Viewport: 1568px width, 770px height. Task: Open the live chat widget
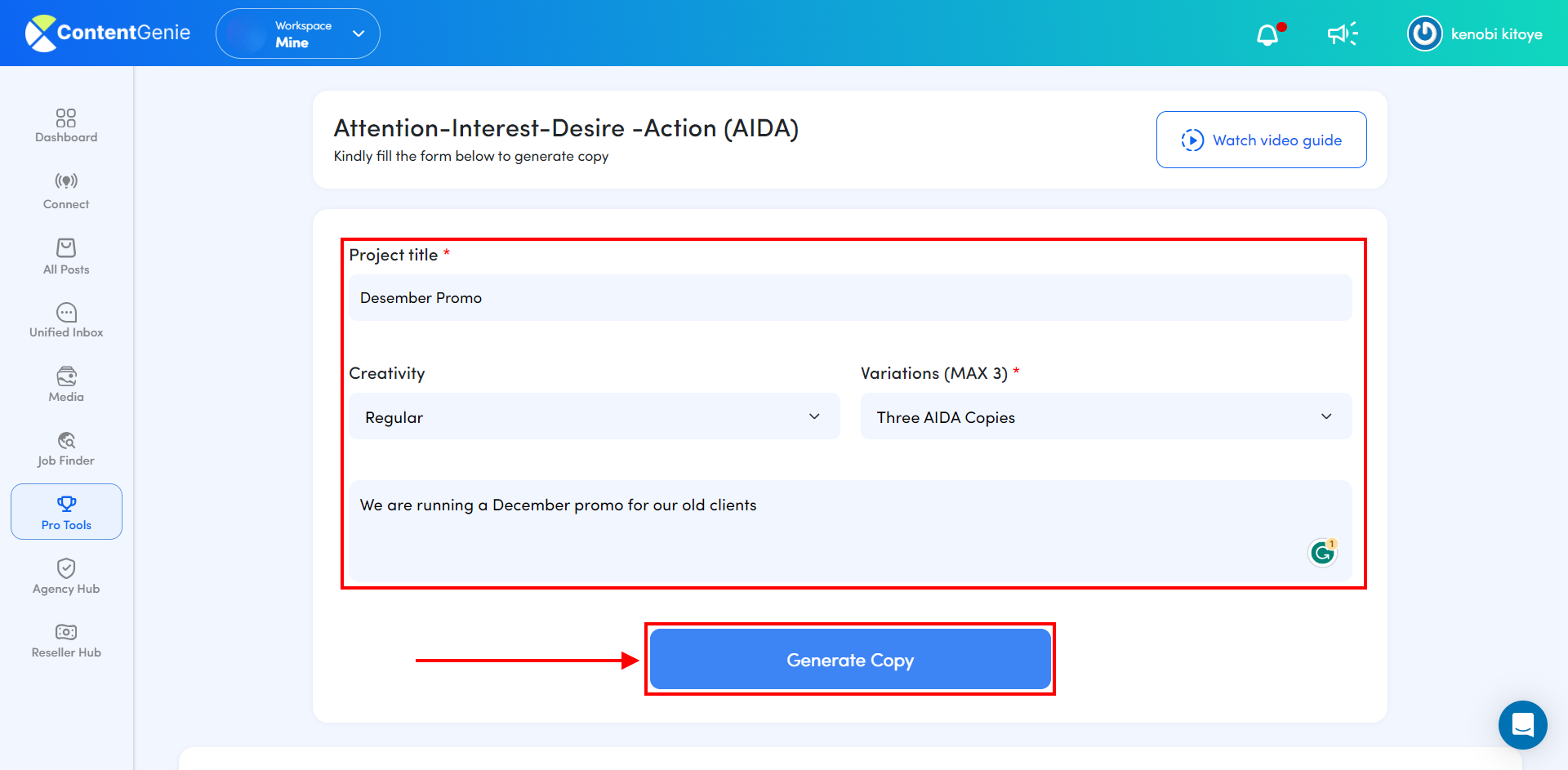[x=1522, y=725]
